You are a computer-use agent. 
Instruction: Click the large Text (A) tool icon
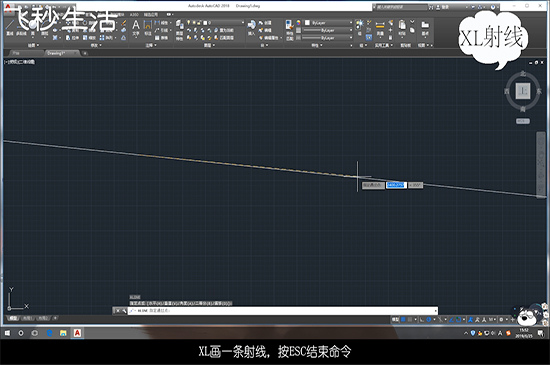pyautogui.click(x=136, y=28)
